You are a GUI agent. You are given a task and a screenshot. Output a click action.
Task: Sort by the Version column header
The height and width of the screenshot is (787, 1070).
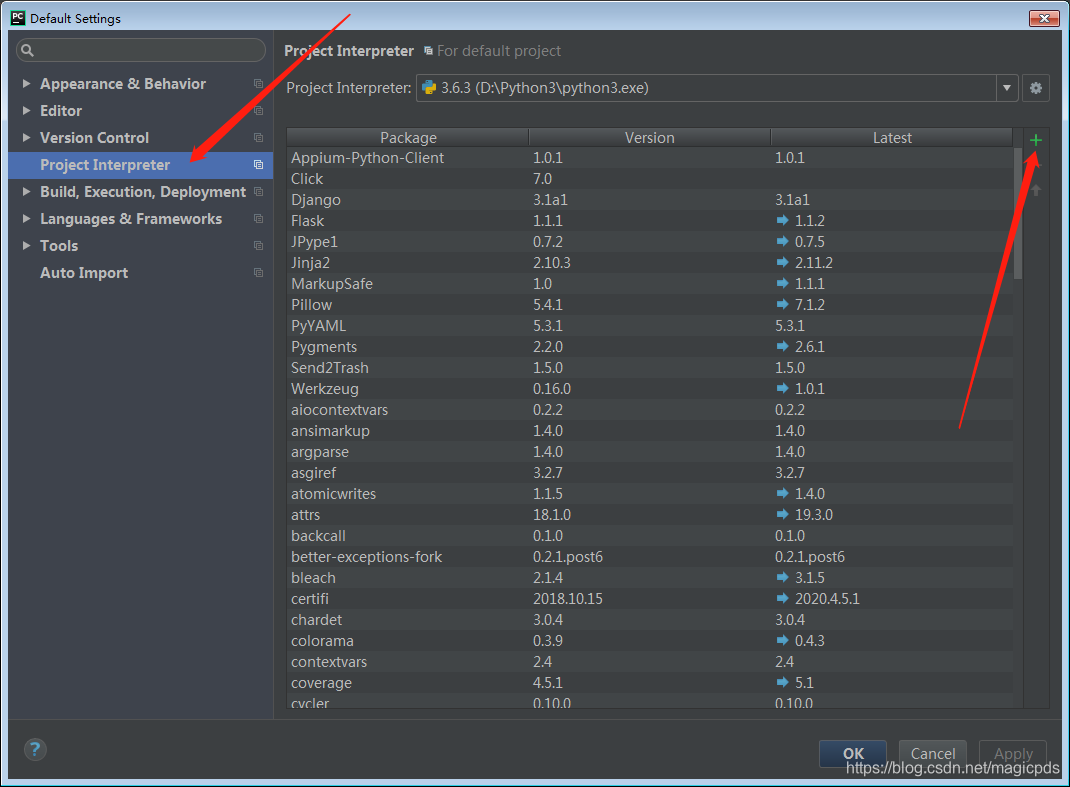pyautogui.click(x=650, y=137)
